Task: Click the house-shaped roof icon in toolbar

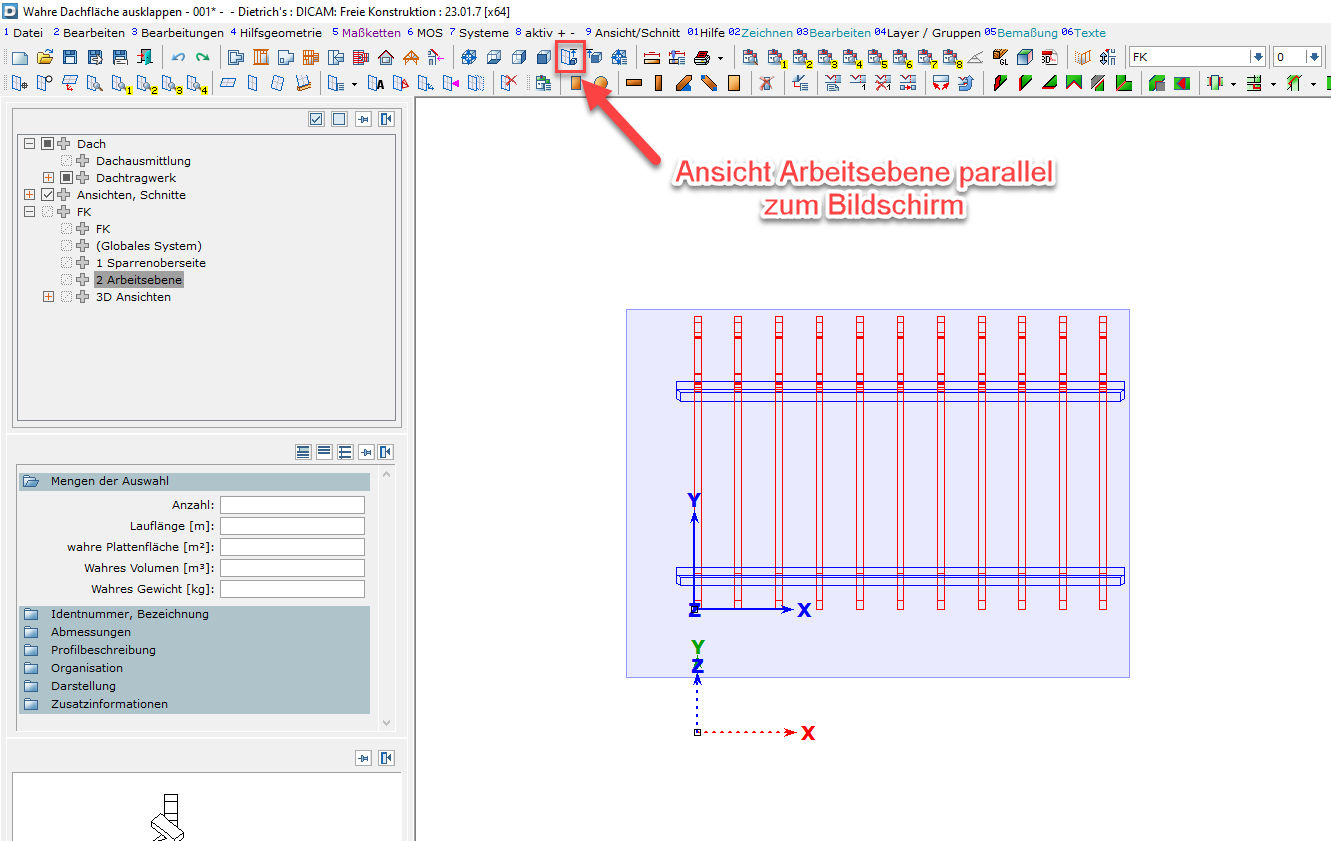Action: click(385, 57)
